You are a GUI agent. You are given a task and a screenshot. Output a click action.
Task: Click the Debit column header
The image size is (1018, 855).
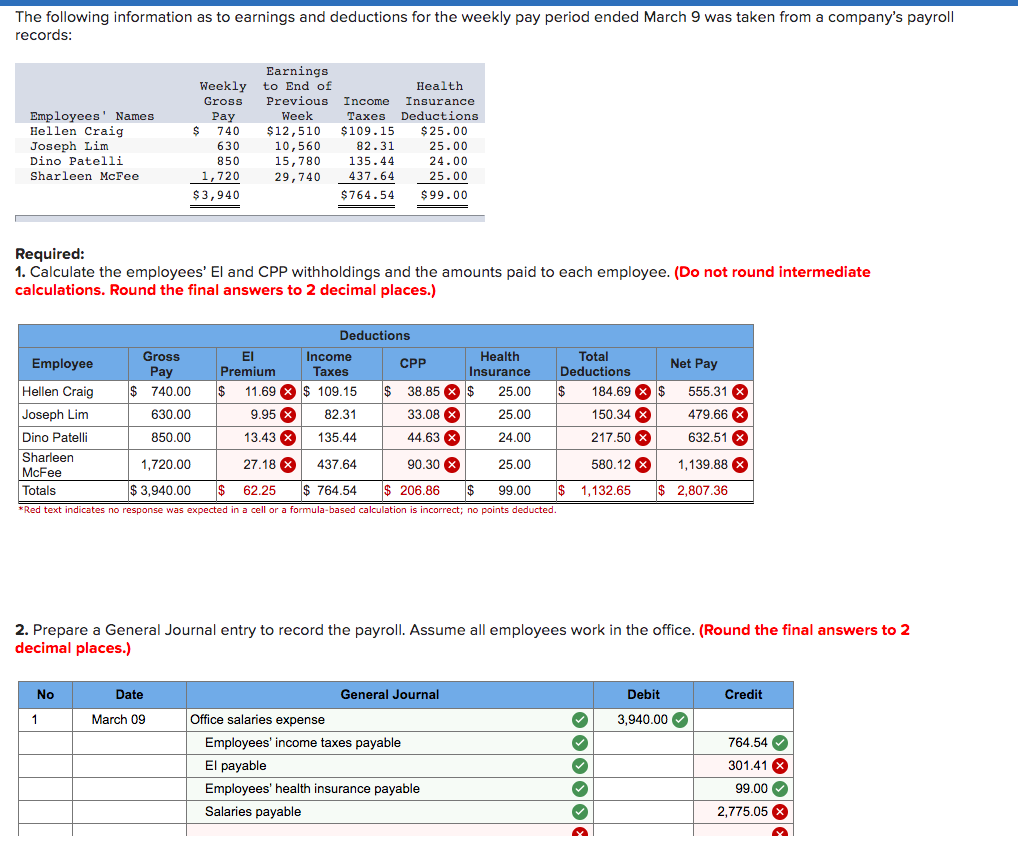643,695
